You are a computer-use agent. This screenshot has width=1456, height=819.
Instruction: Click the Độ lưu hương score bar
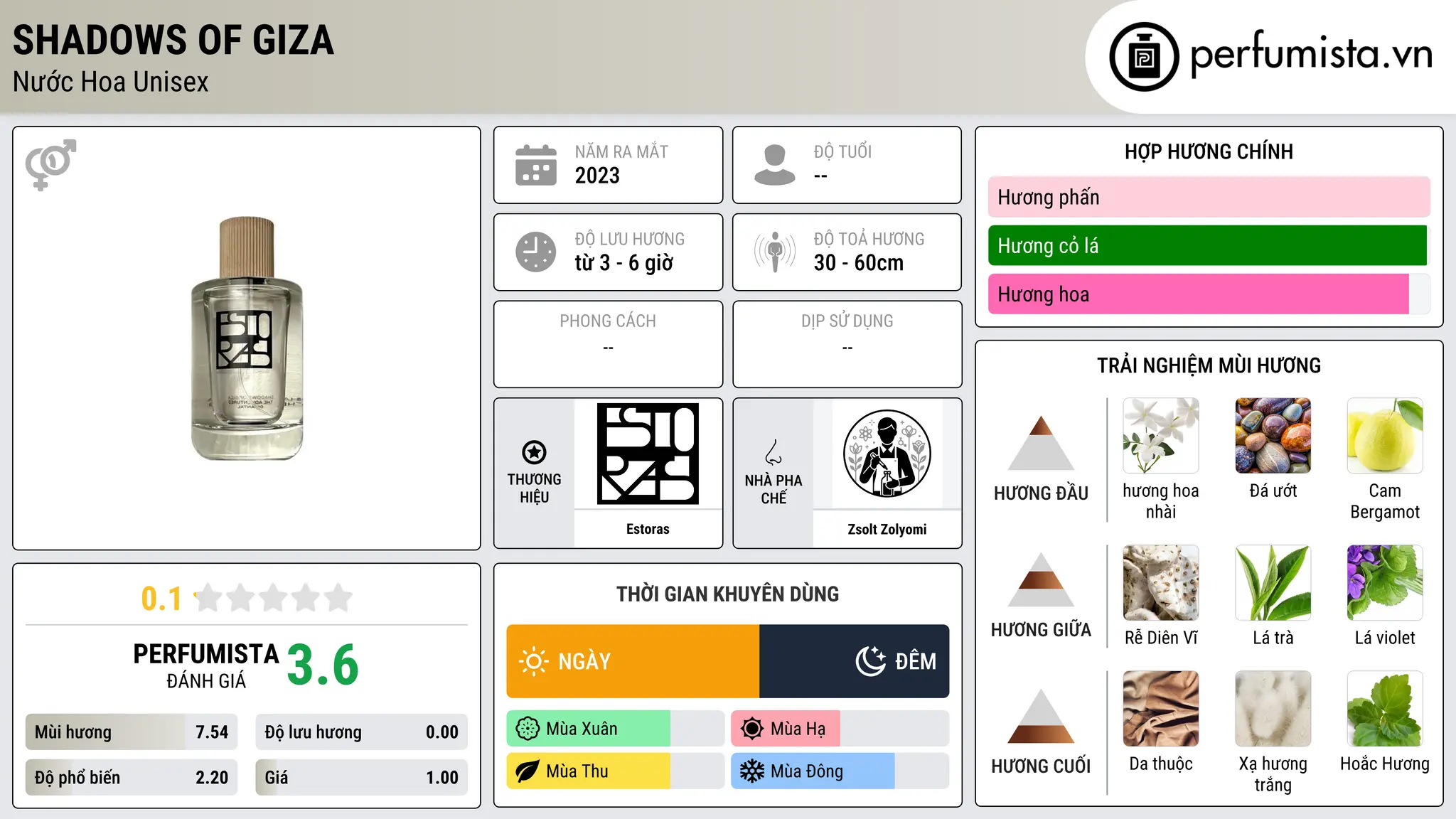[x=361, y=732]
